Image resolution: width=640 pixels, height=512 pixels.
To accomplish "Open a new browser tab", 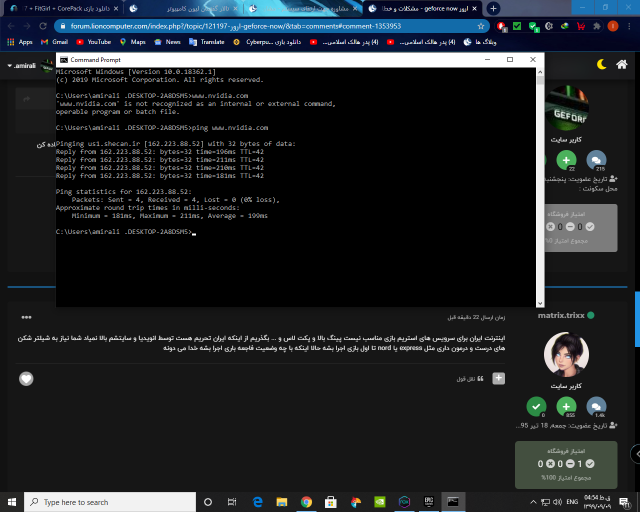I will point(493,8).
